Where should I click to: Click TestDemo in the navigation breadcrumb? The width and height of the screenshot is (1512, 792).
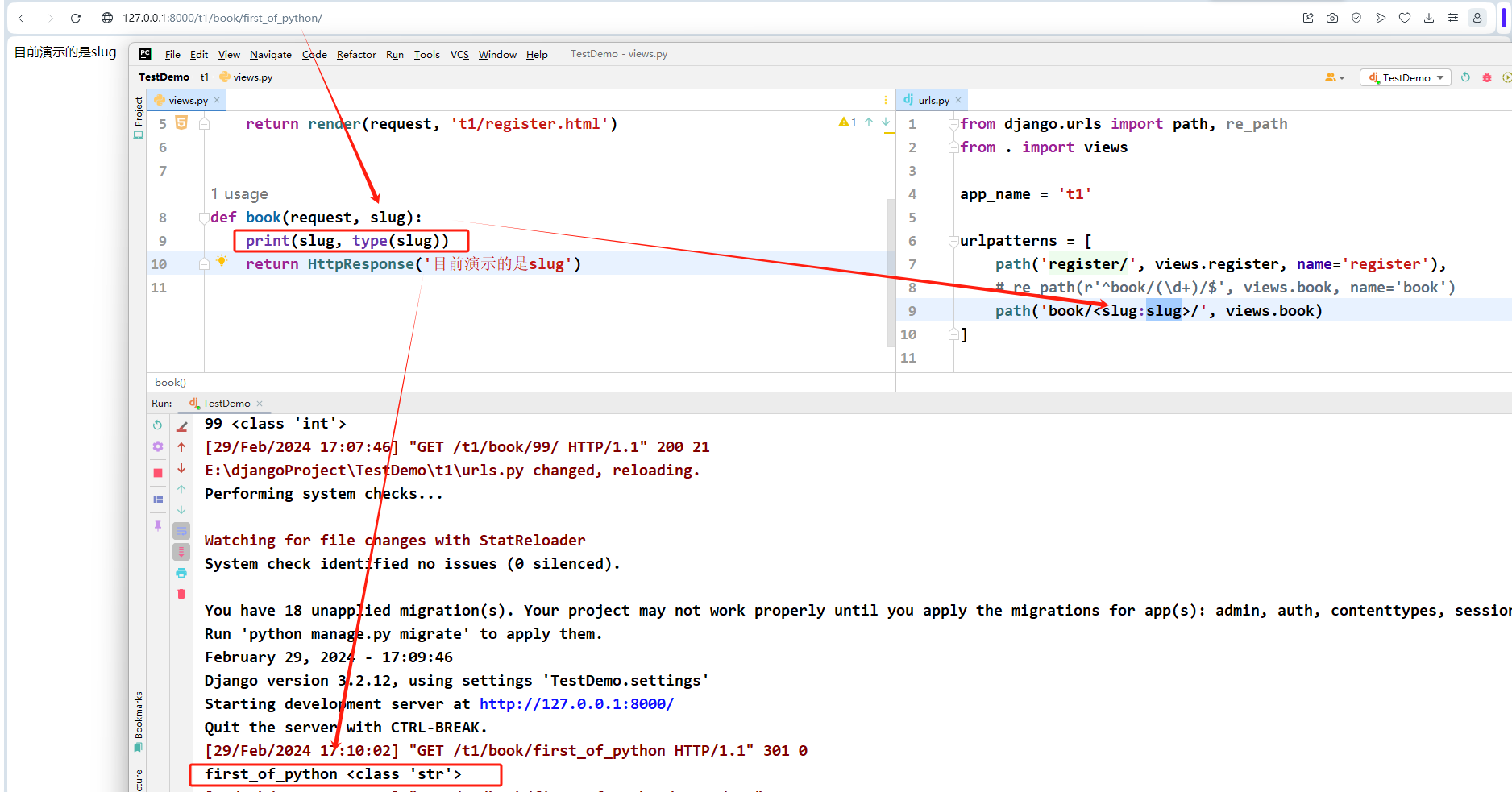click(x=164, y=77)
